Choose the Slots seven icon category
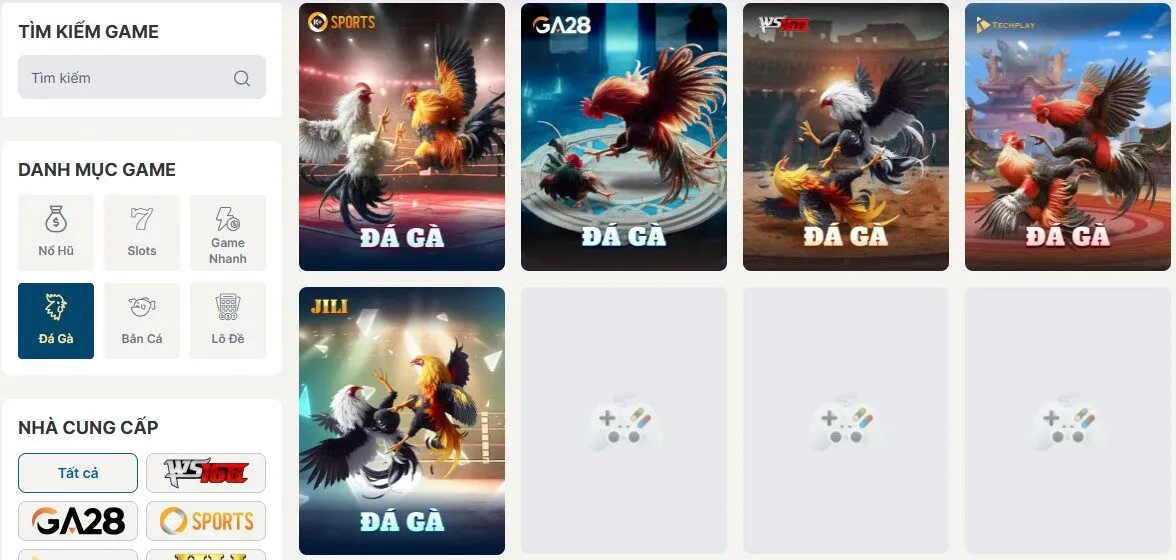This screenshot has width=1176, height=560. click(x=142, y=233)
